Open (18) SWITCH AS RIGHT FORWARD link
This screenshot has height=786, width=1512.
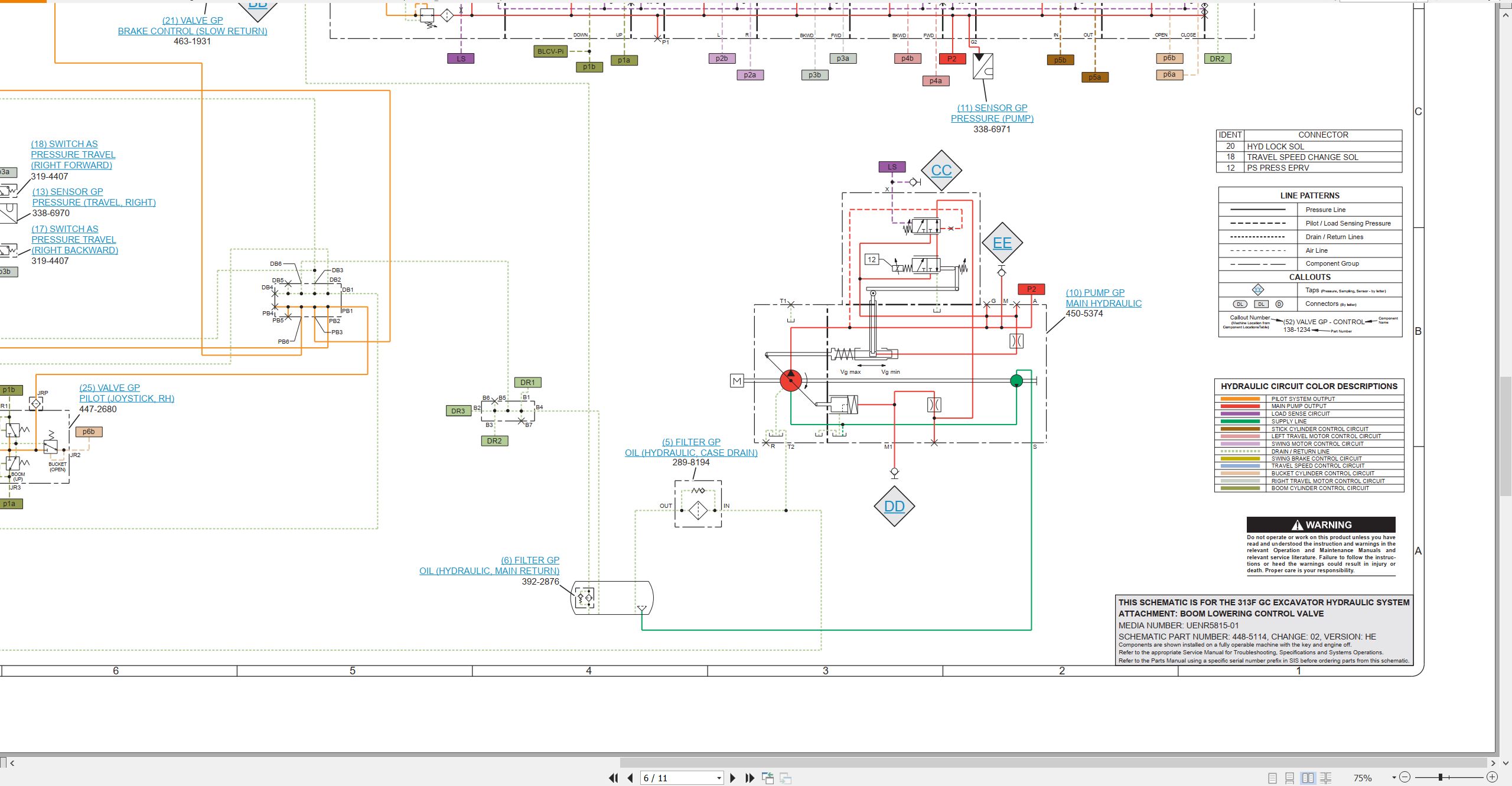click(x=73, y=154)
